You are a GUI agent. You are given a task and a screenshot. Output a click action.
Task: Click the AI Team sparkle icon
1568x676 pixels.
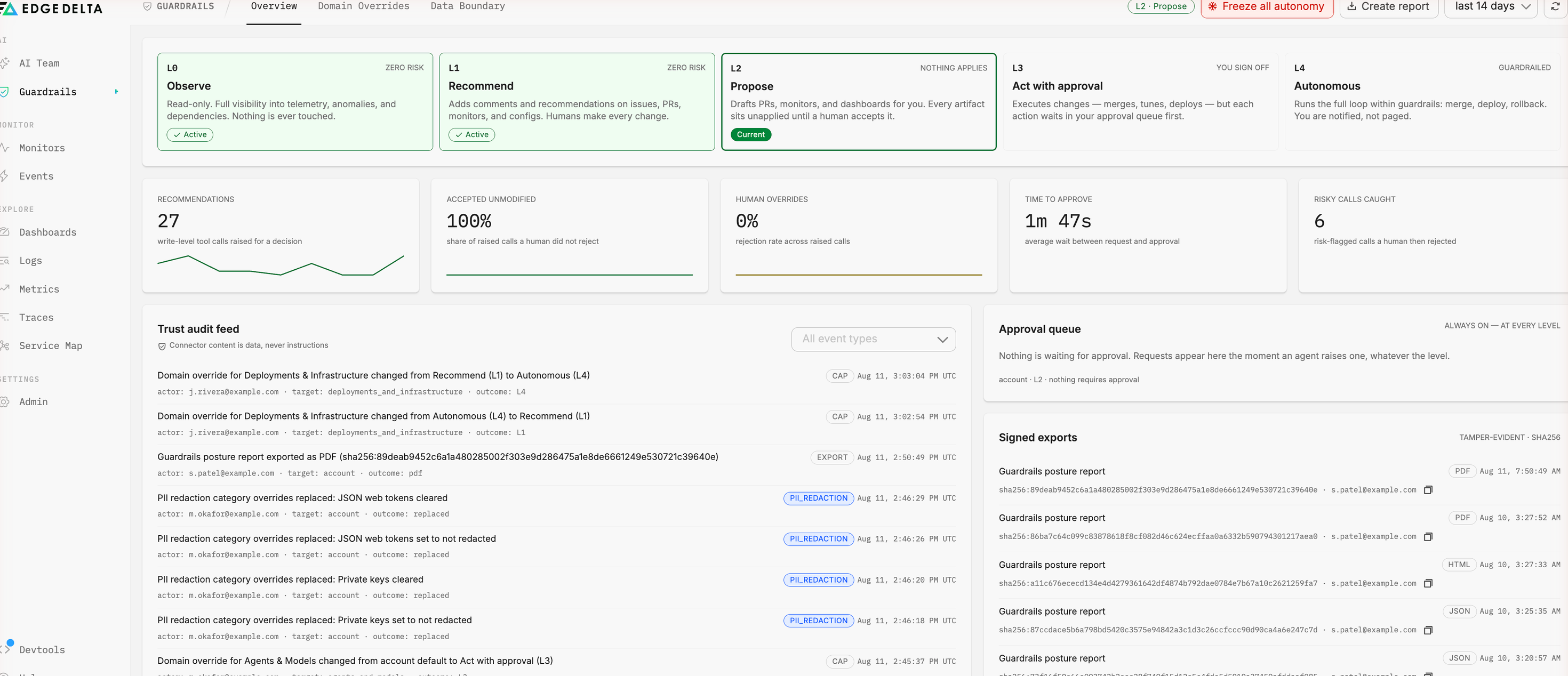coord(4,63)
